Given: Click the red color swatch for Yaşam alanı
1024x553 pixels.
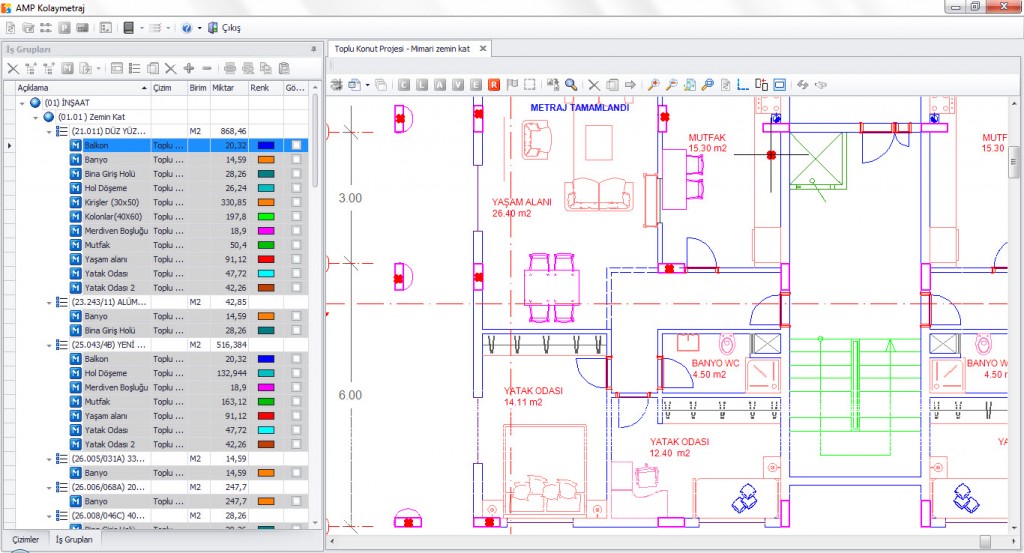Looking at the screenshot, I should coord(266,259).
